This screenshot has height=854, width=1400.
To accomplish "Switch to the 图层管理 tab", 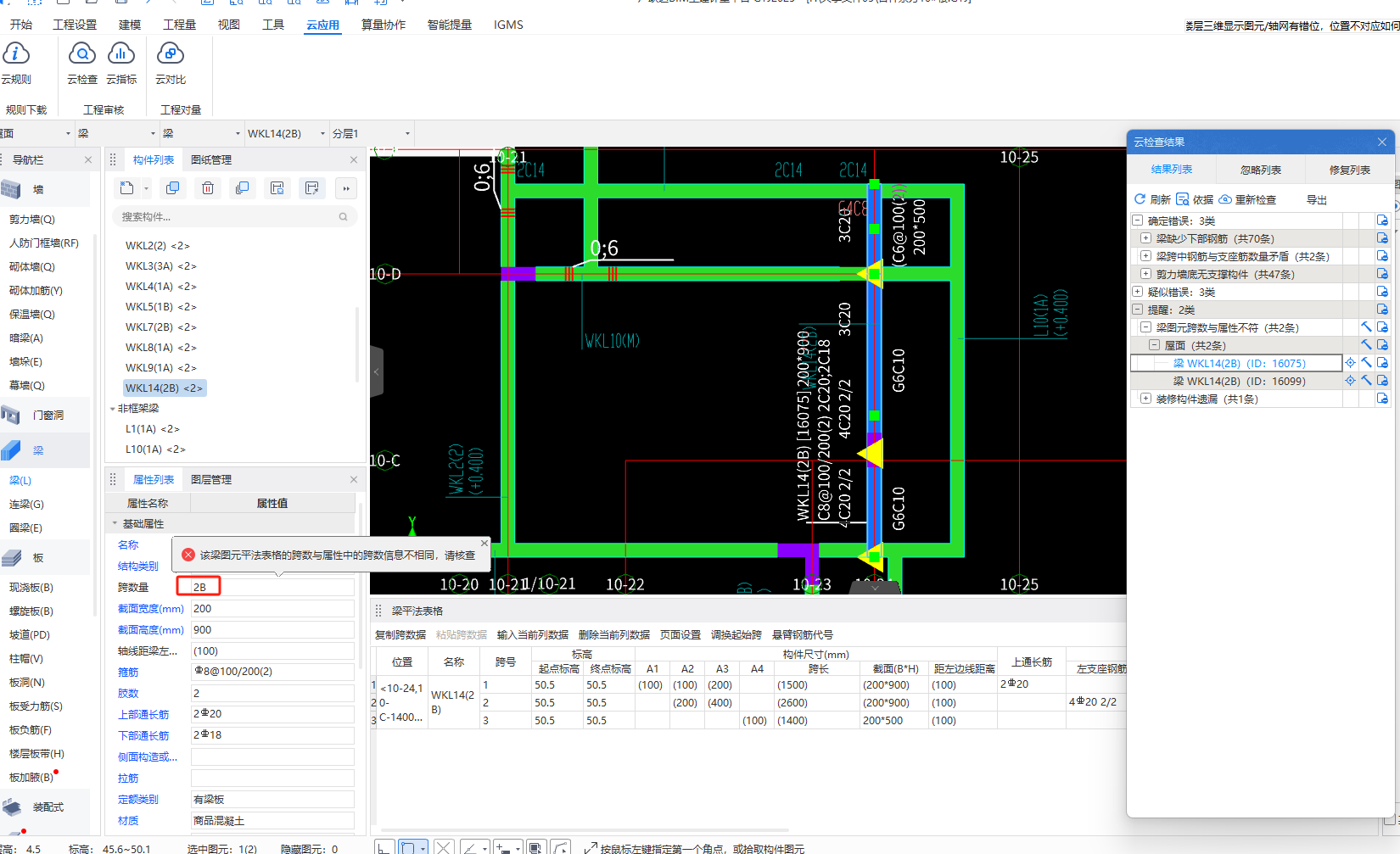I will click(211, 479).
